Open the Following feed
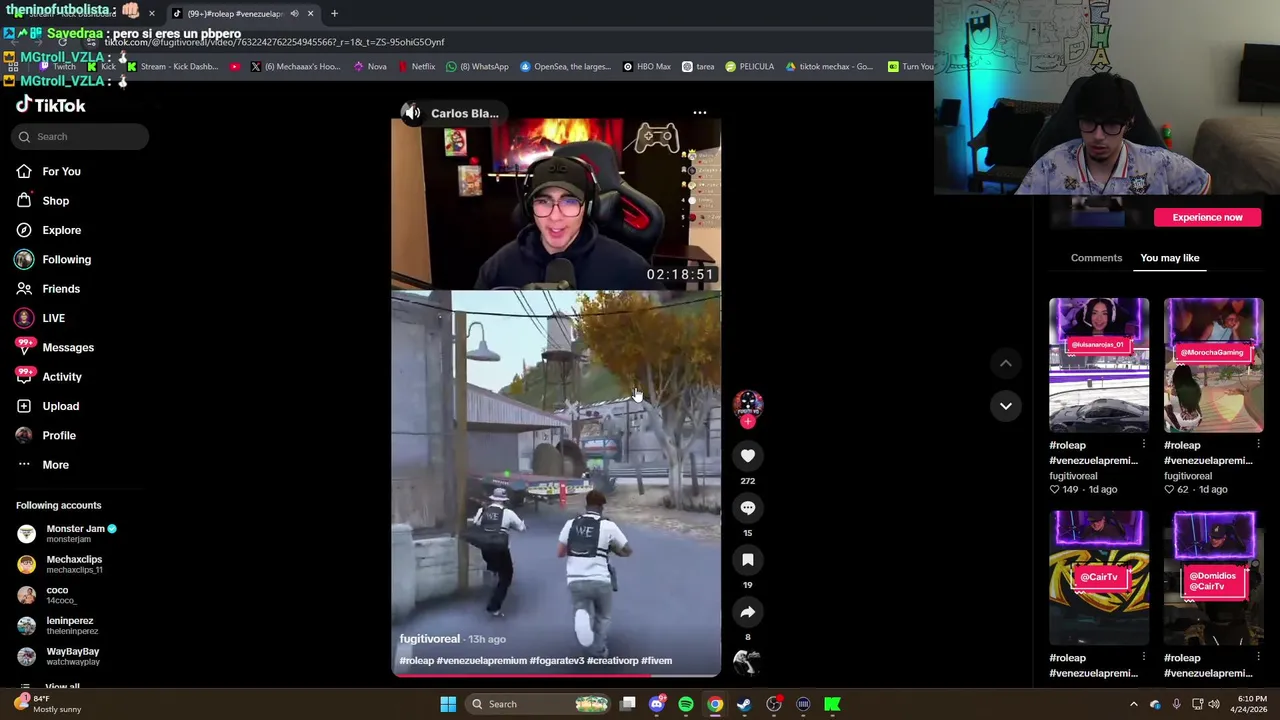 pyautogui.click(x=53, y=259)
